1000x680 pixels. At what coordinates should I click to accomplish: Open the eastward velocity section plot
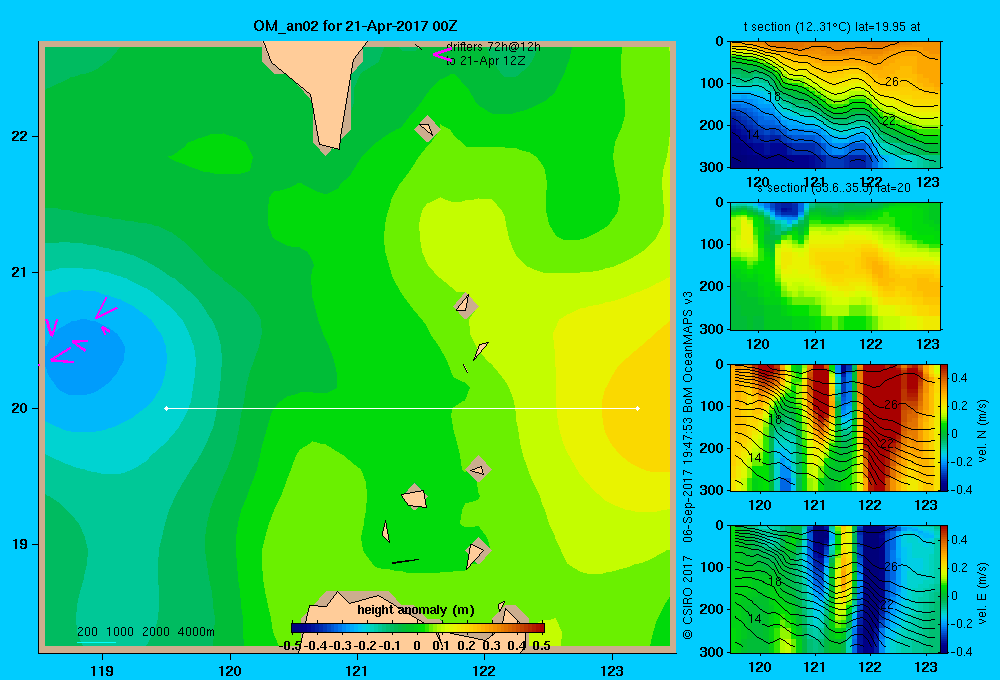point(835,588)
